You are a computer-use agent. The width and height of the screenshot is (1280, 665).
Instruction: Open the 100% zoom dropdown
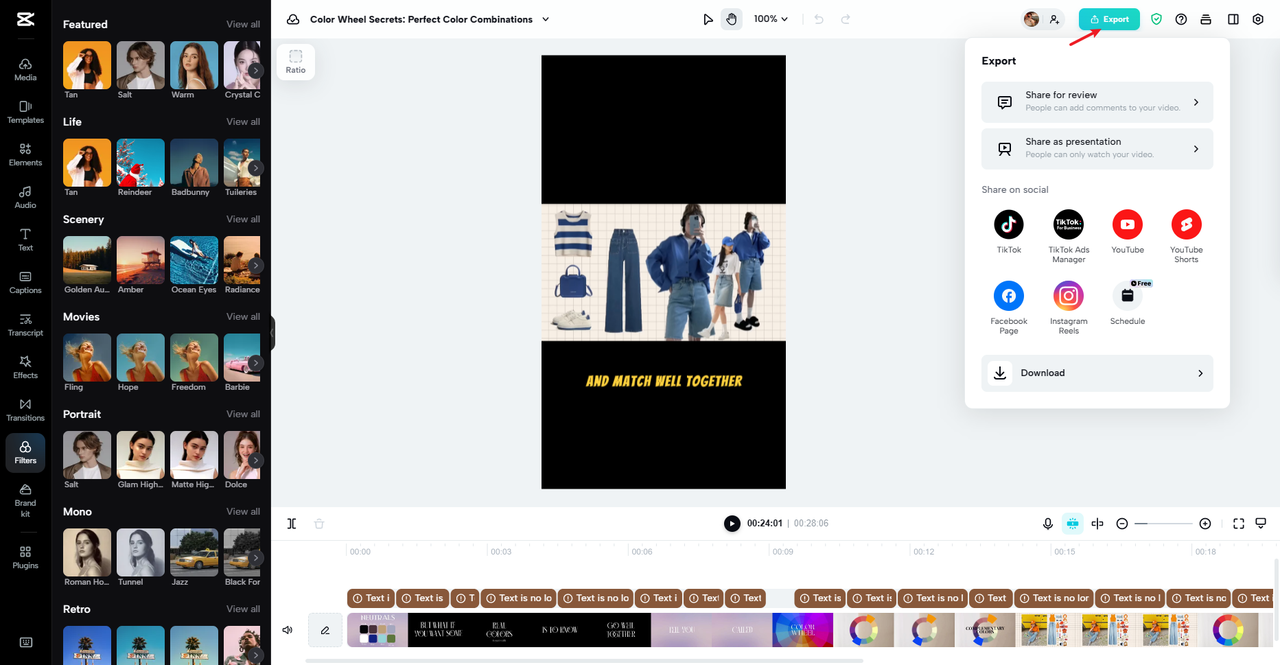coord(771,19)
